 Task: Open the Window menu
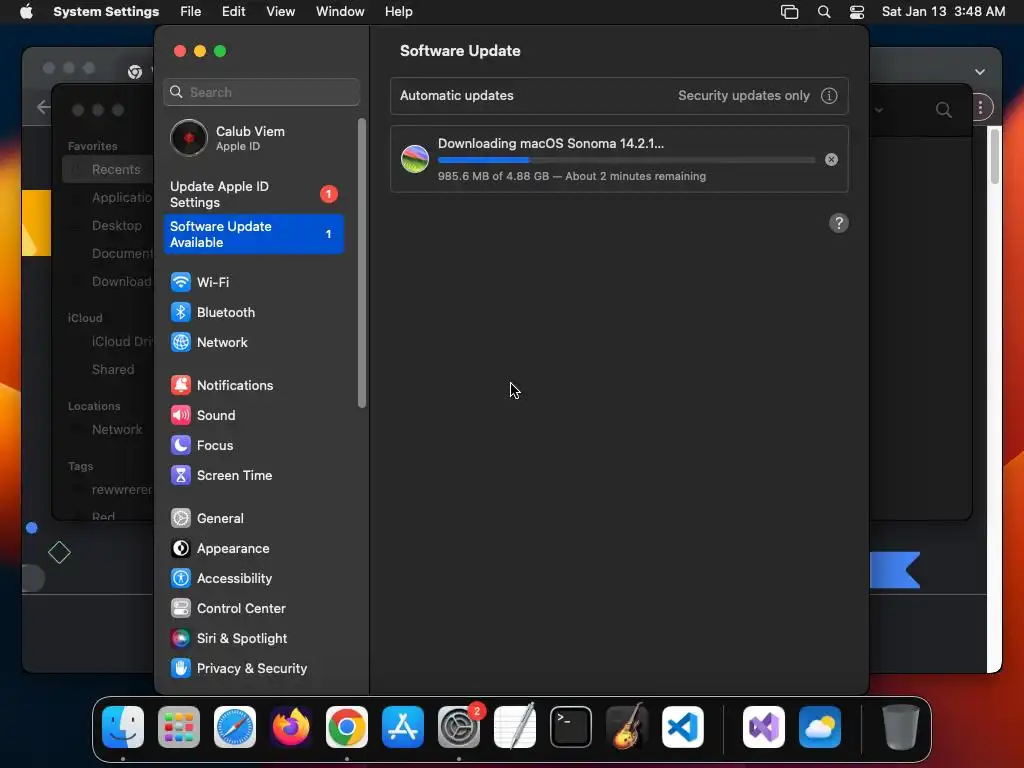click(340, 12)
